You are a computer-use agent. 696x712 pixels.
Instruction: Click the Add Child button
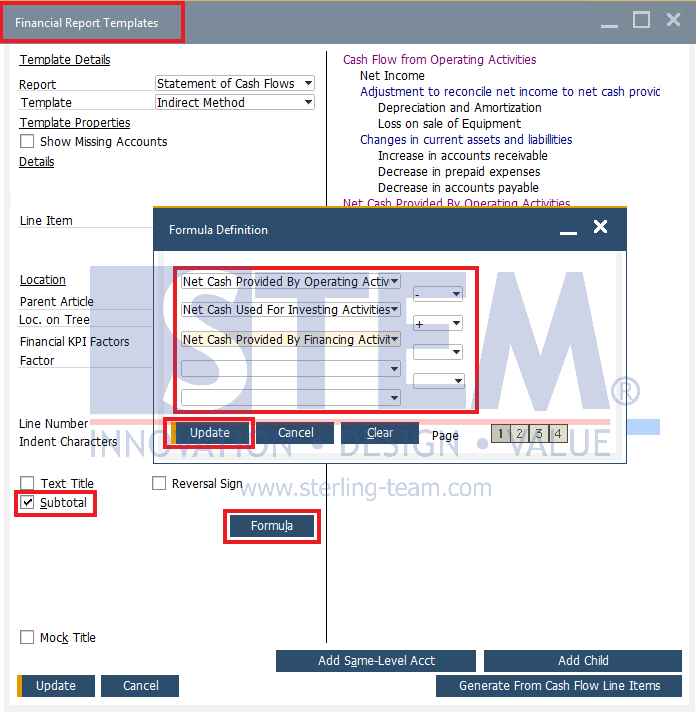point(583,661)
